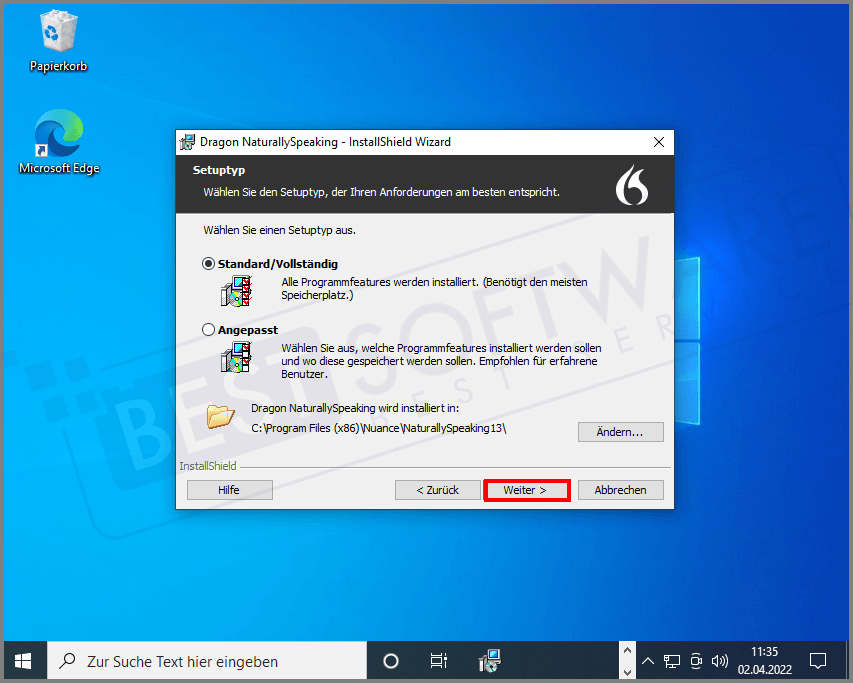Open the notification center icon
853x684 pixels.
coord(817,661)
